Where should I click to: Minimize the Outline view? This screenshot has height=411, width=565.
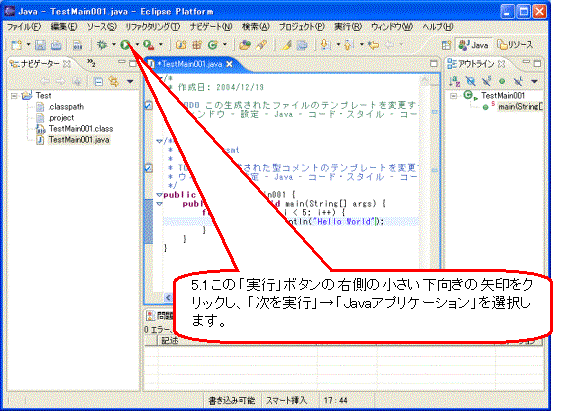coord(526,63)
